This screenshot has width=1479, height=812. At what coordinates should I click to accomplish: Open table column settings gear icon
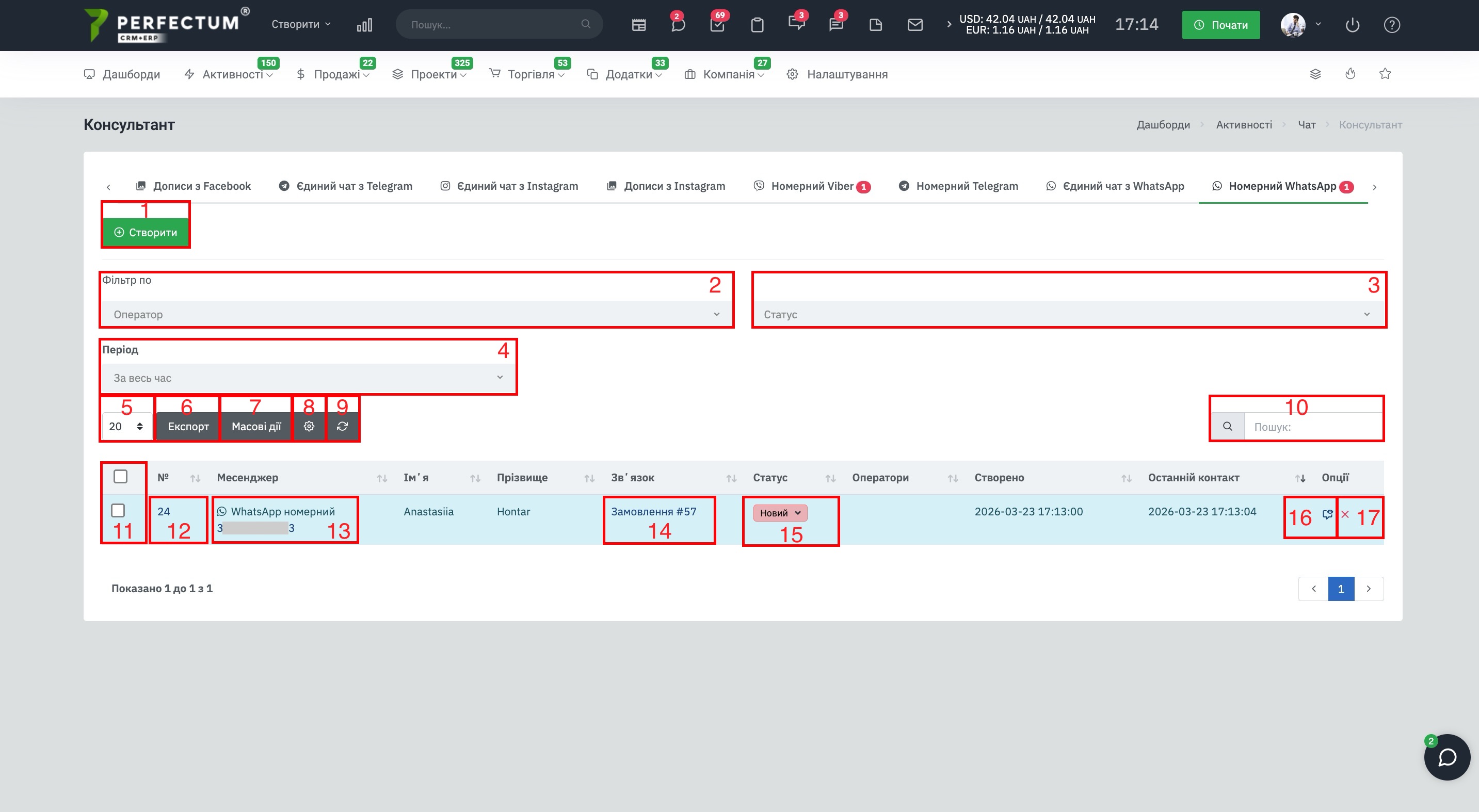pyautogui.click(x=309, y=426)
